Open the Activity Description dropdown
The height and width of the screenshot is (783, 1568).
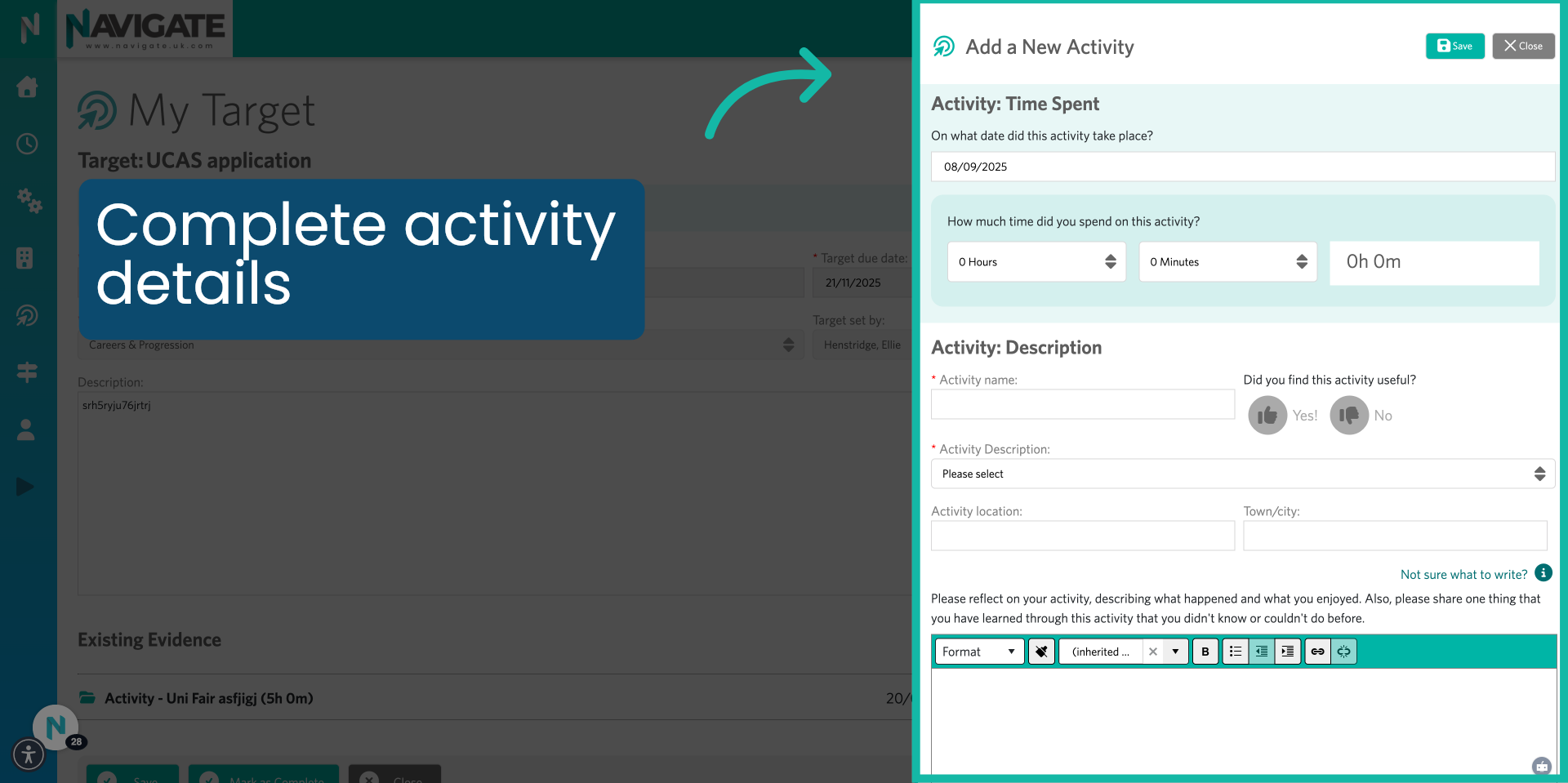[x=1242, y=474]
